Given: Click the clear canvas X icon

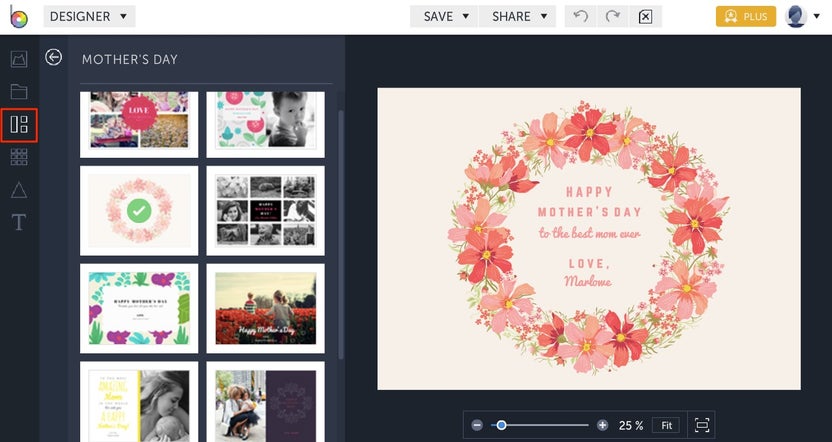Looking at the screenshot, I should pyautogui.click(x=645, y=16).
